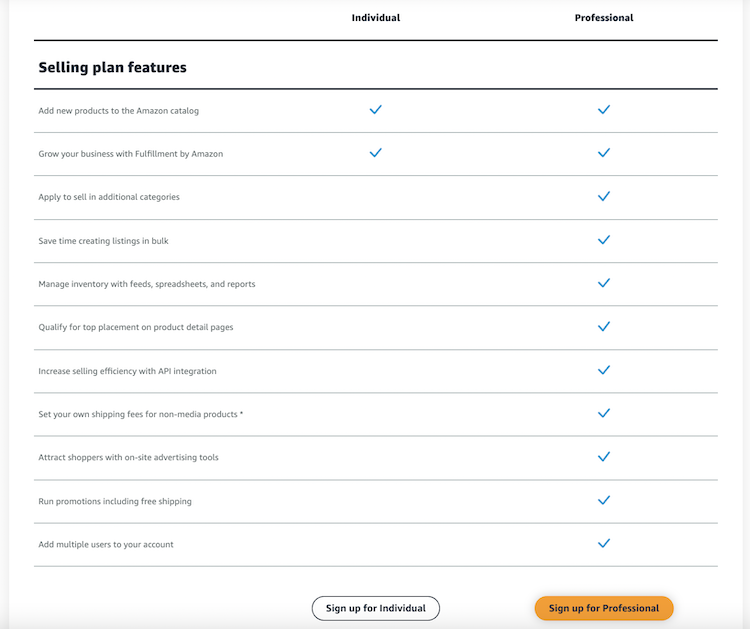The image size is (750, 629).
Task: Click checkmark for Manage inventory with feeds
Action: coord(604,283)
